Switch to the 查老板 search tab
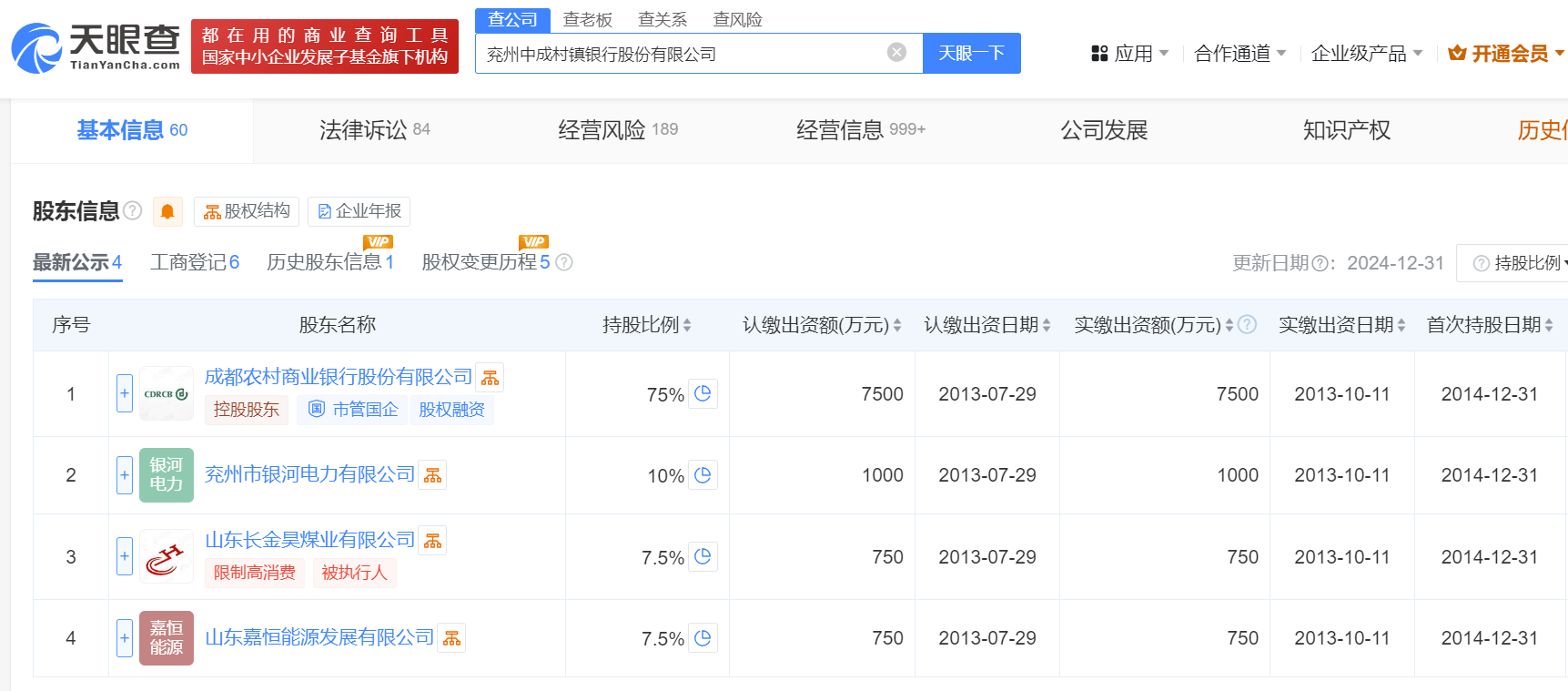The image size is (1568, 691). [x=588, y=19]
